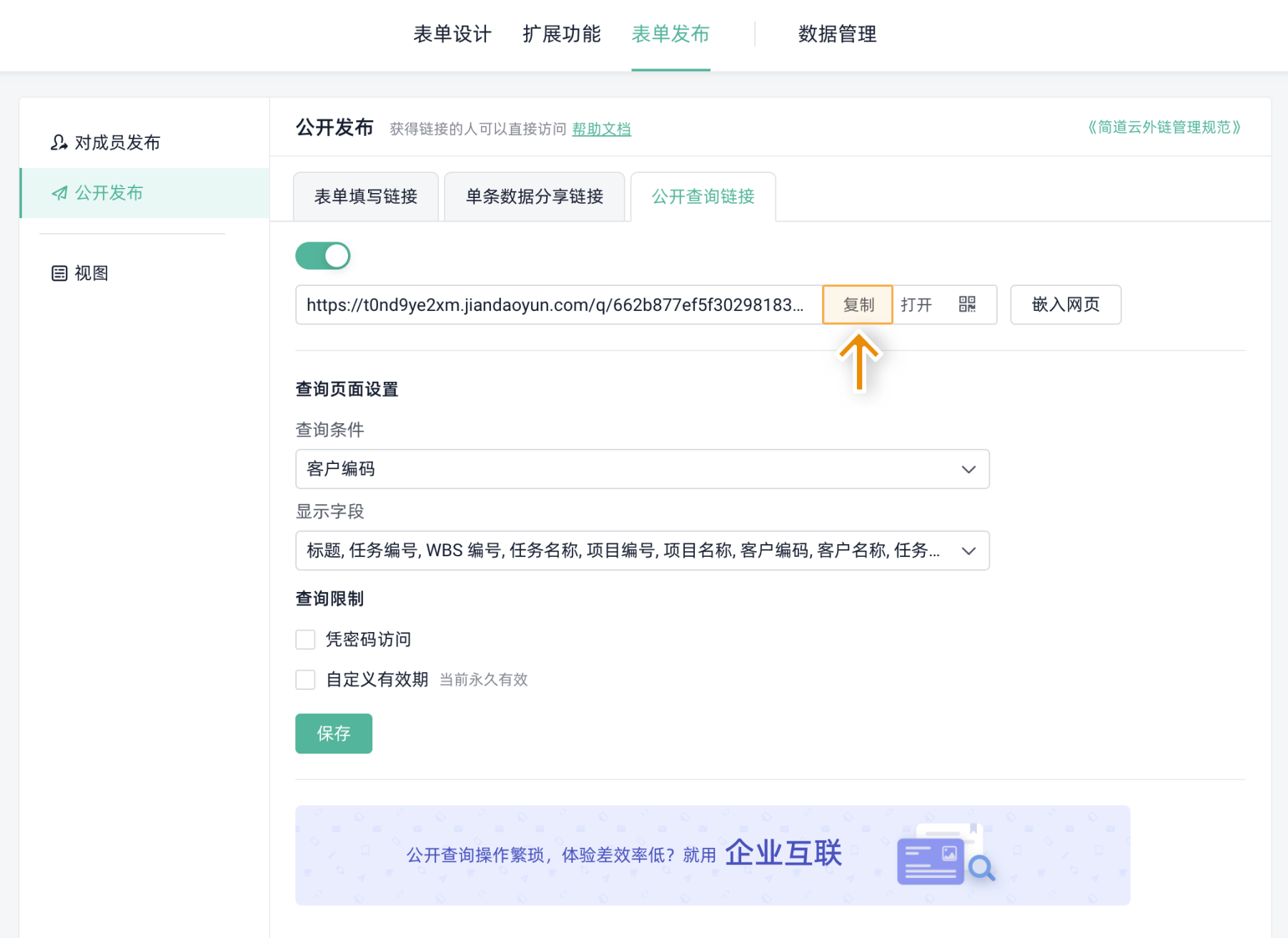This screenshot has width=1288, height=938.
Task: Click the 保存 button
Action: tap(334, 734)
